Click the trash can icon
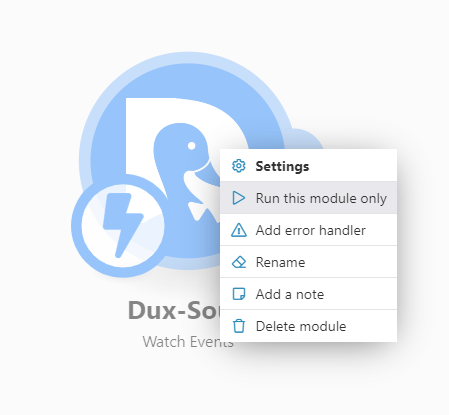Image resolution: width=449 pixels, height=415 pixels. pos(239,326)
